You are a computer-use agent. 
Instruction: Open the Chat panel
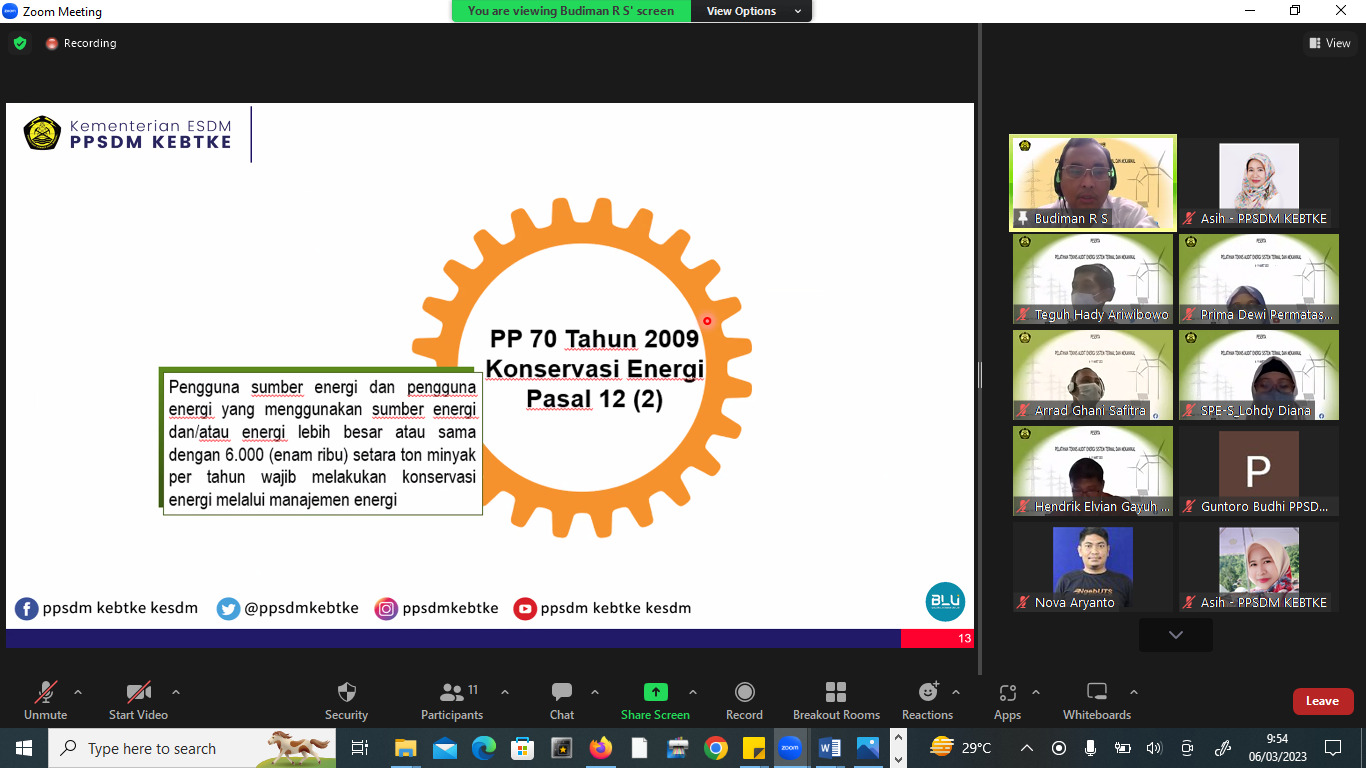pyautogui.click(x=562, y=693)
